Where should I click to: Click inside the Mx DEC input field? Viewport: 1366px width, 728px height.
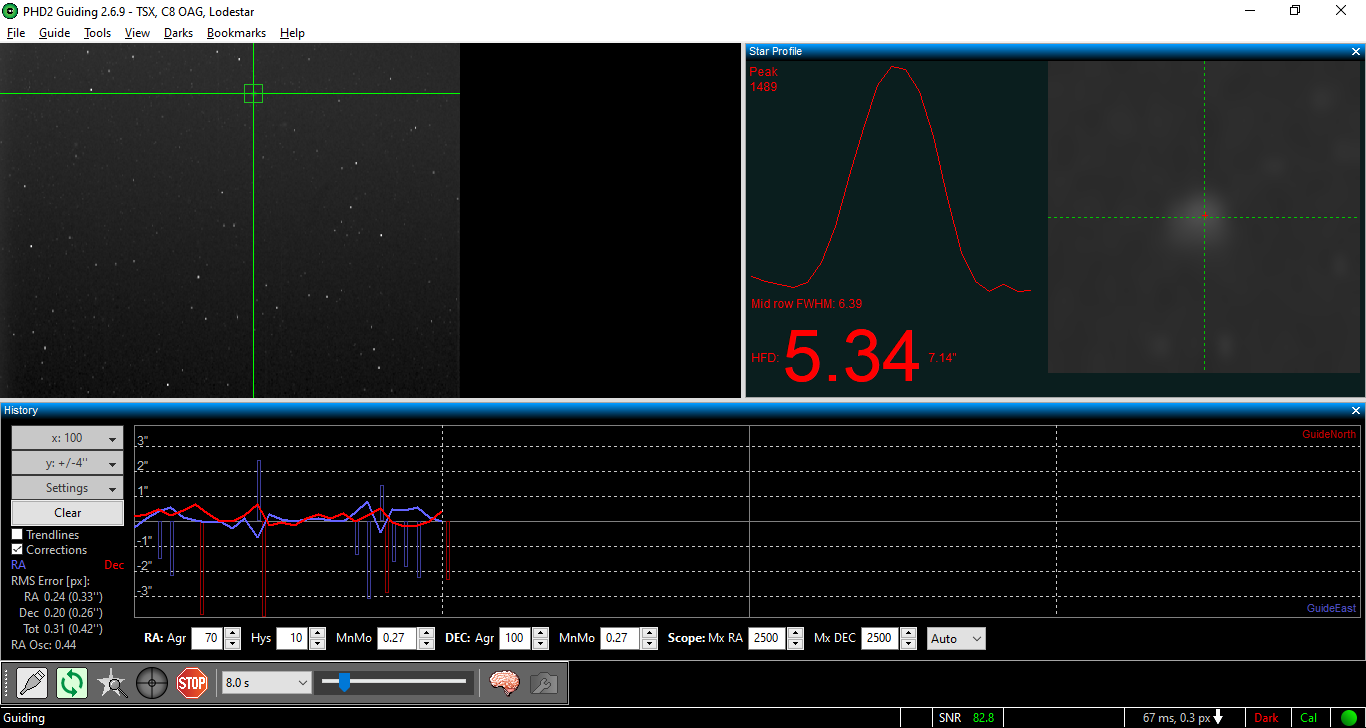click(881, 638)
